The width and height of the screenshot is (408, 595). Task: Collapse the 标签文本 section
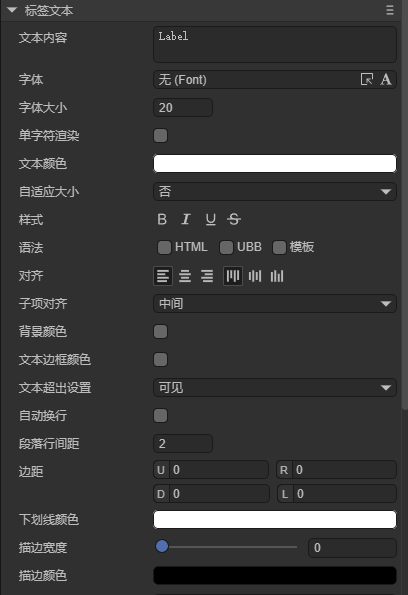pyautogui.click(x=12, y=10)
